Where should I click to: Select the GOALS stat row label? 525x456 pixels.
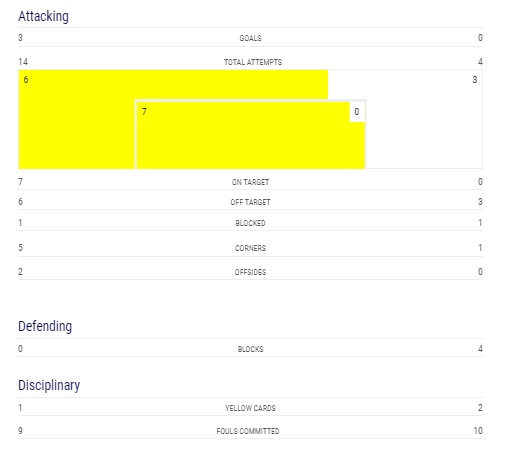click(x=250, y=38)
